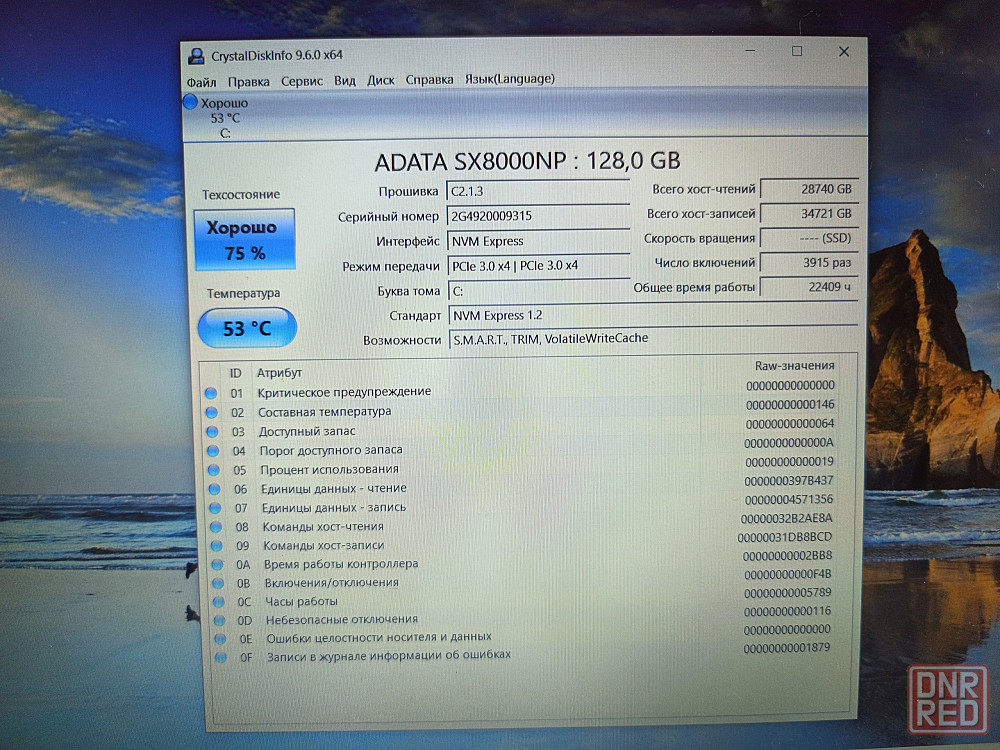
Task: Click the blue status dot for attribute 01
Action: coord(210,393)
